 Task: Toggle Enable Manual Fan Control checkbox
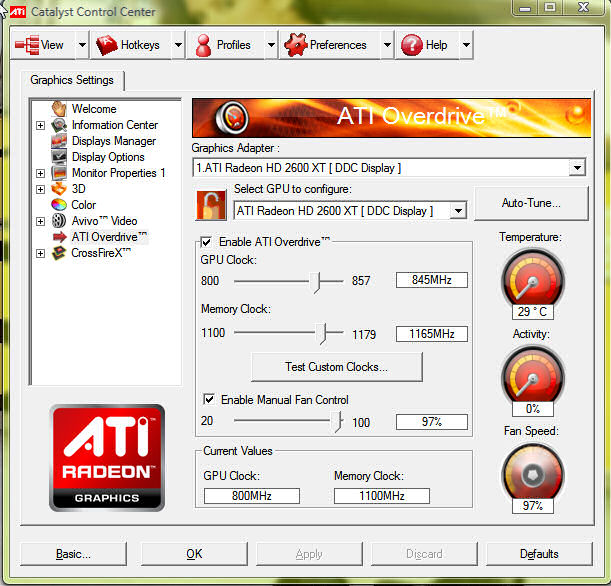209,399
